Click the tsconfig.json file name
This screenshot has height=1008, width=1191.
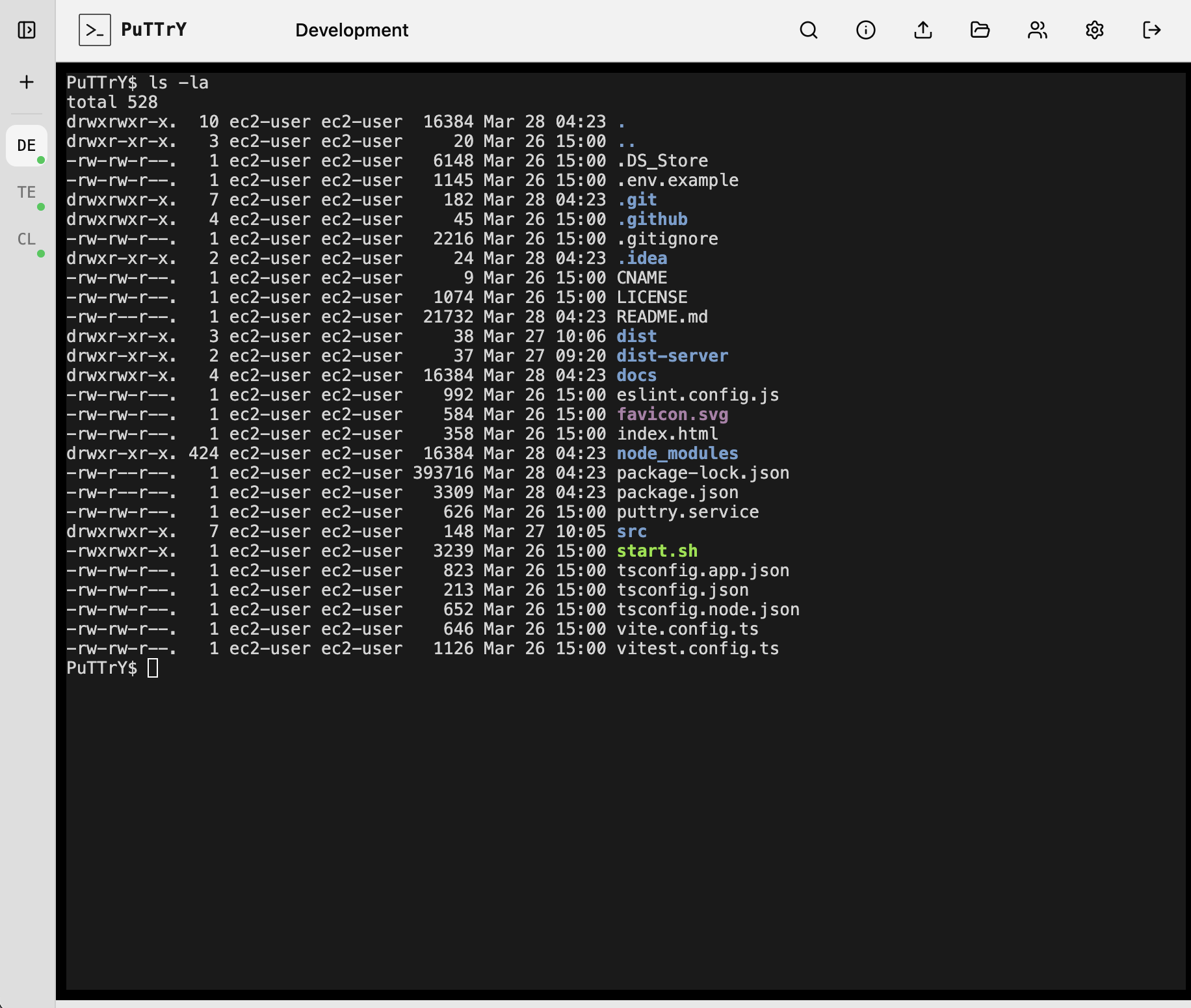683,590
